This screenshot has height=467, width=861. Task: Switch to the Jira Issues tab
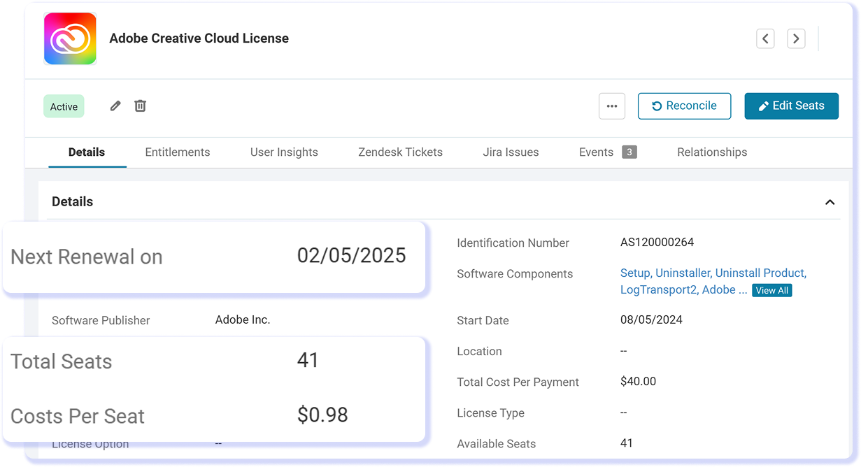click(x=511, y=152)
